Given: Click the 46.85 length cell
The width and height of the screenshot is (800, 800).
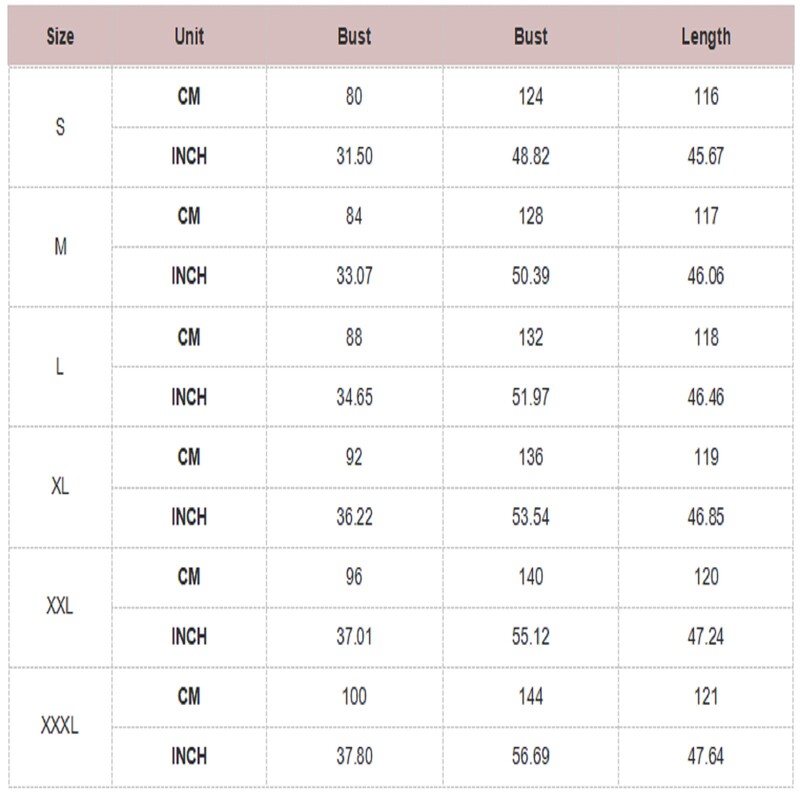Looking at the screenshot, I should point(706,517).
